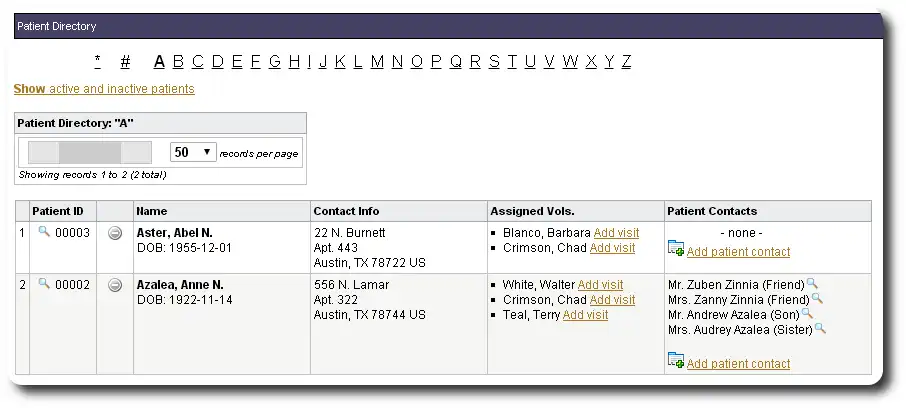This screenshot has height=408, width=906.
Task: Add visit for Teal, Terry
Action: pyautogui.click(x=585, y=315)
